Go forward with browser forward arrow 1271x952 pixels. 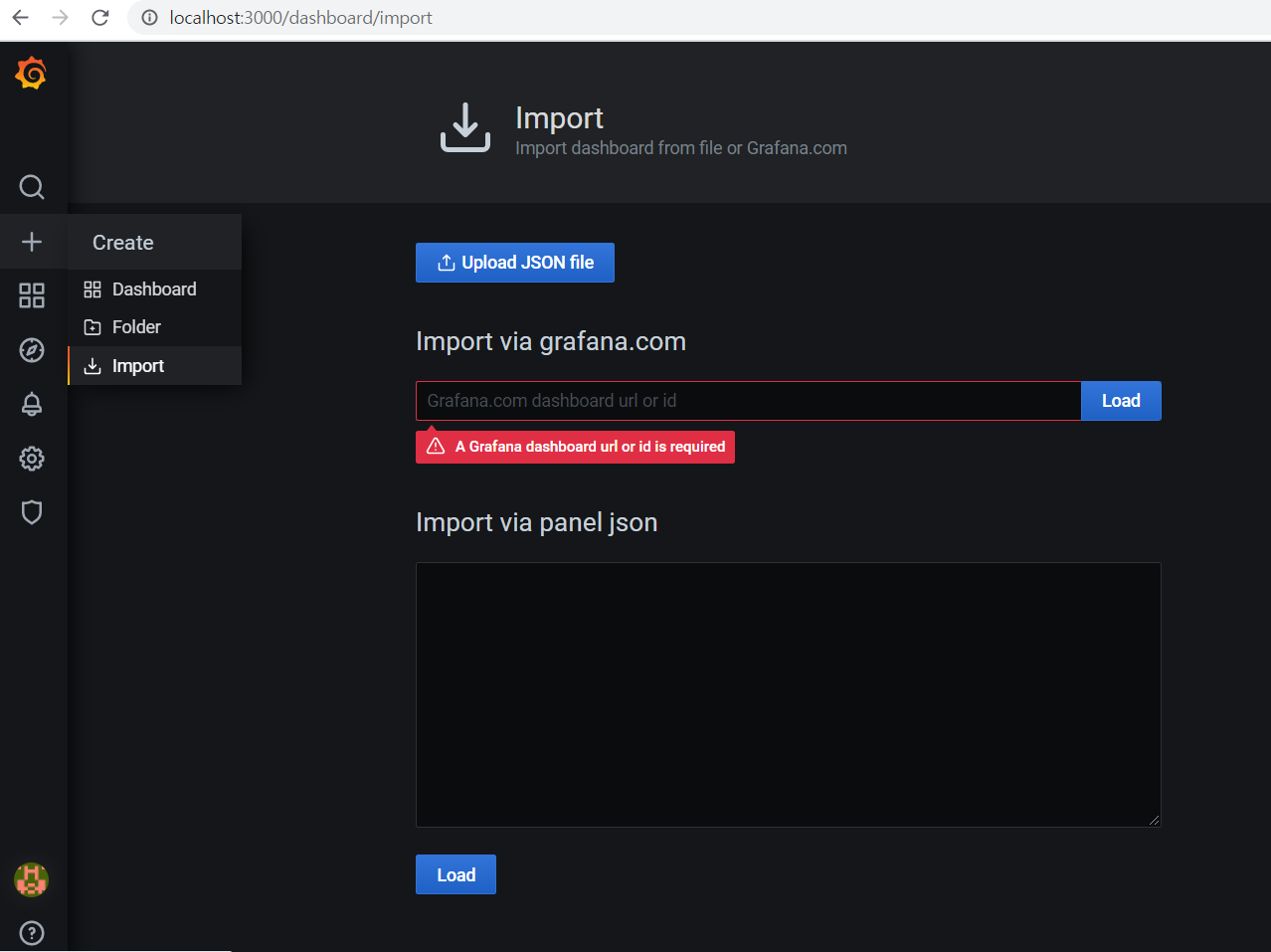[60, 18]
